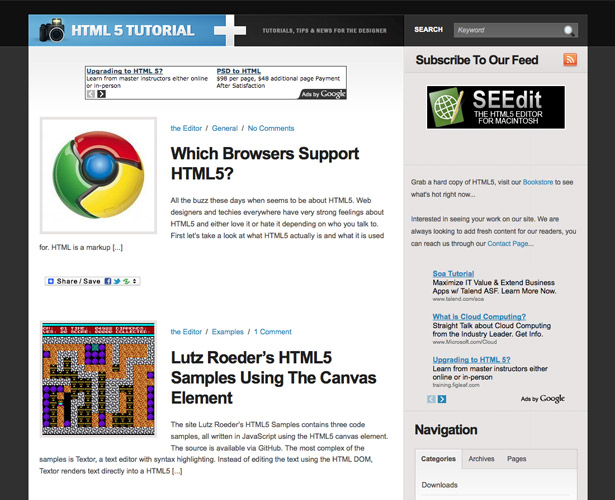Open the Chrome logo post thumbnail
The width and height of the screenshot is (615, 500).
click(98, 175)
